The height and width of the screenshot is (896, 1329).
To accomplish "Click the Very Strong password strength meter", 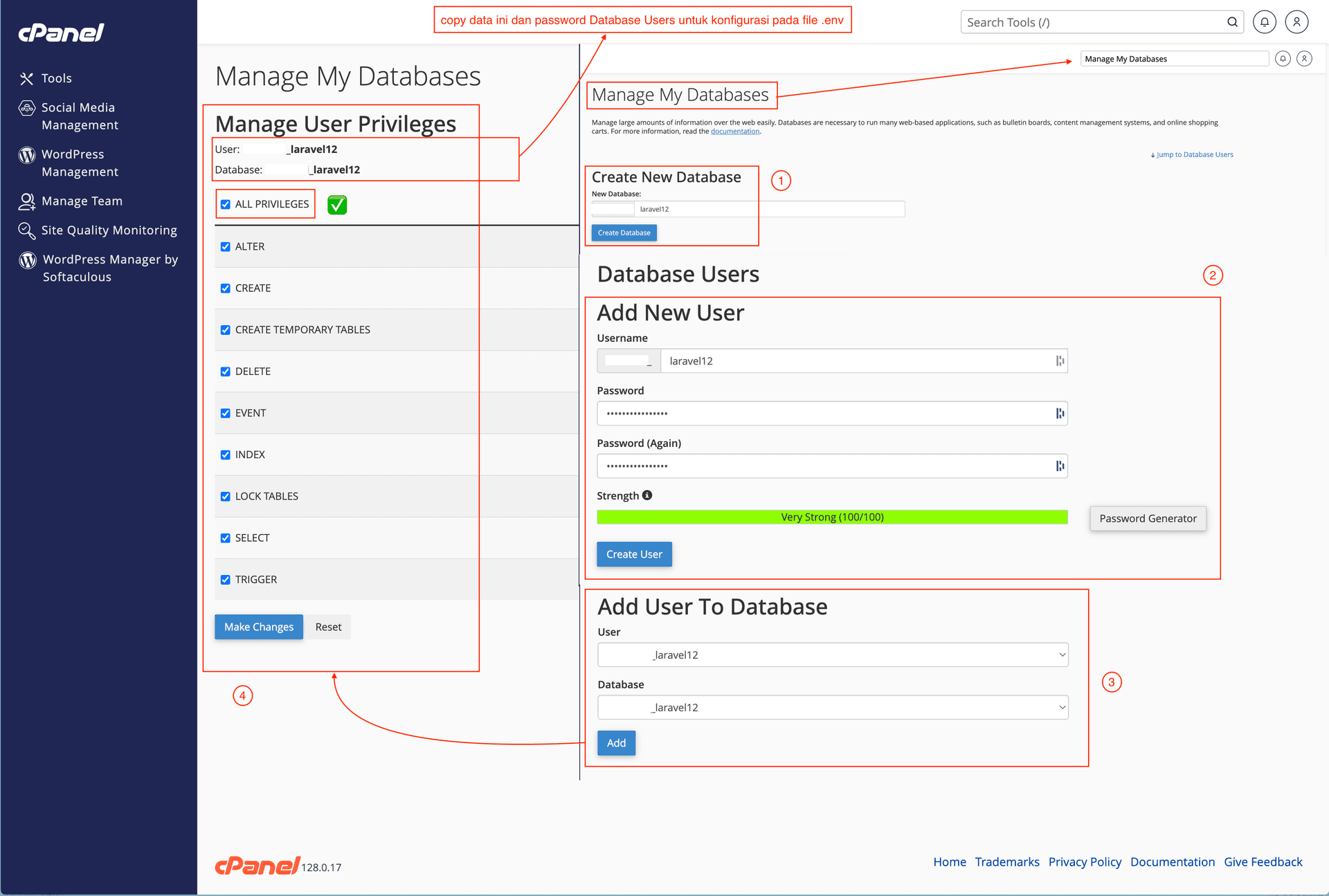I will click(831, 517).
